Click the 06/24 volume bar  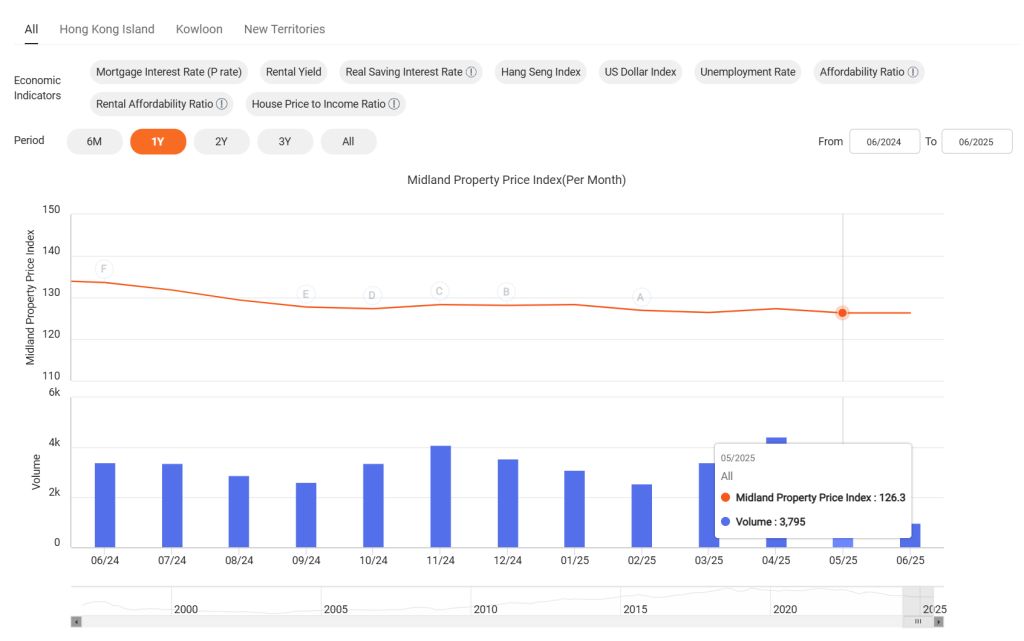pos(104,505)
